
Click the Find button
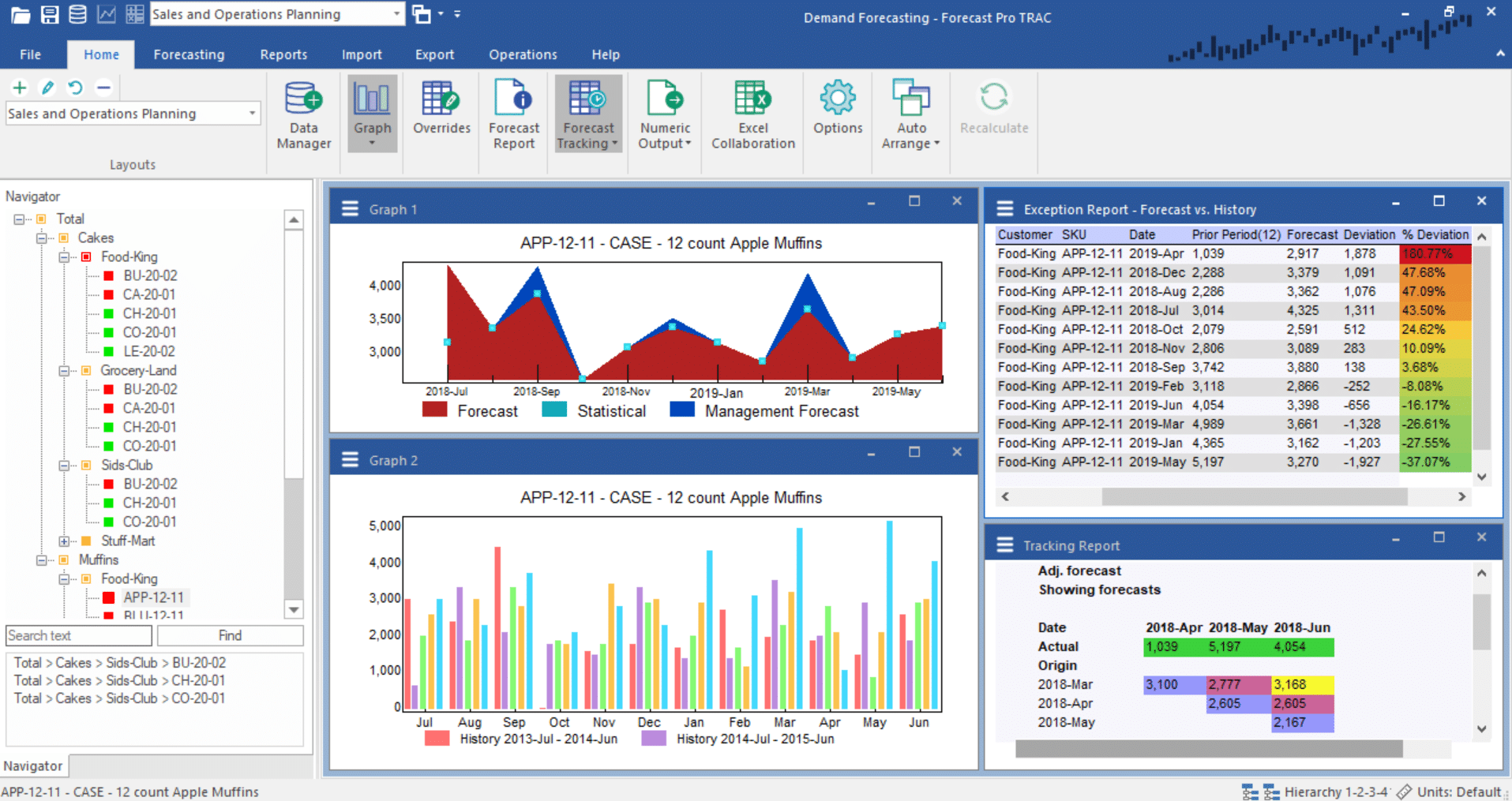point(229,635)
